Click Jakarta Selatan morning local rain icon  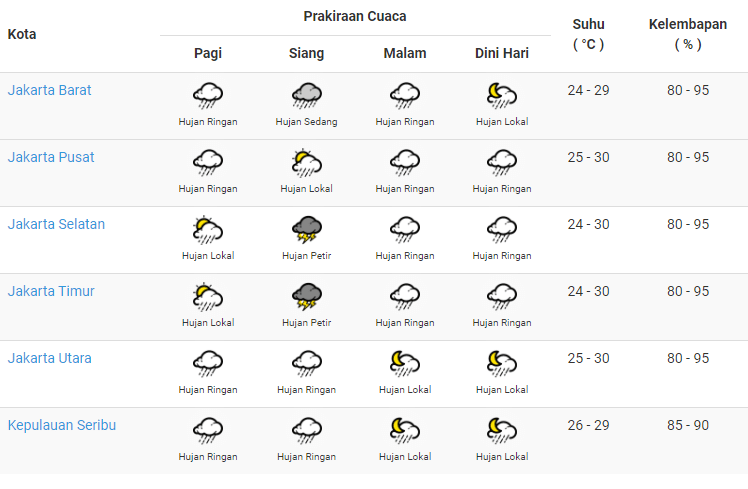pos(208,230)
